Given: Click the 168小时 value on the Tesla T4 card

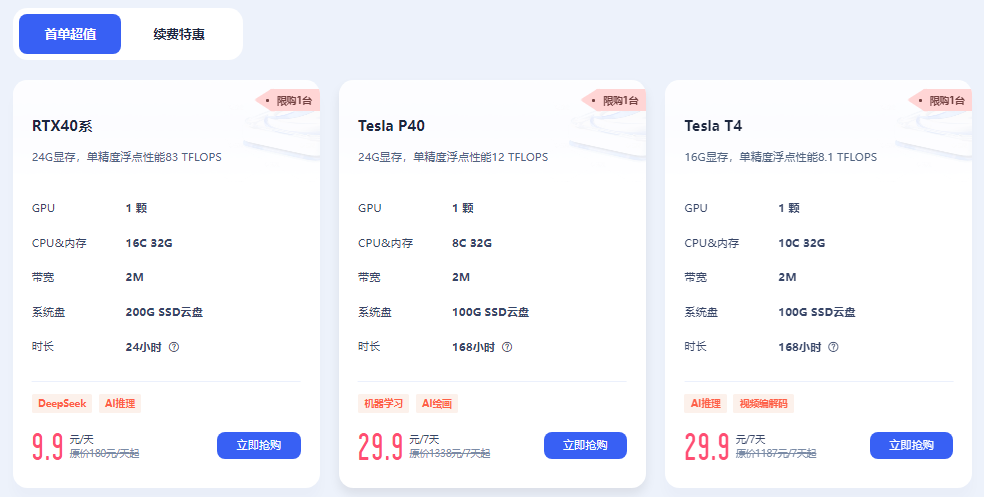Looking at the screenshot, I should [800, 347].
